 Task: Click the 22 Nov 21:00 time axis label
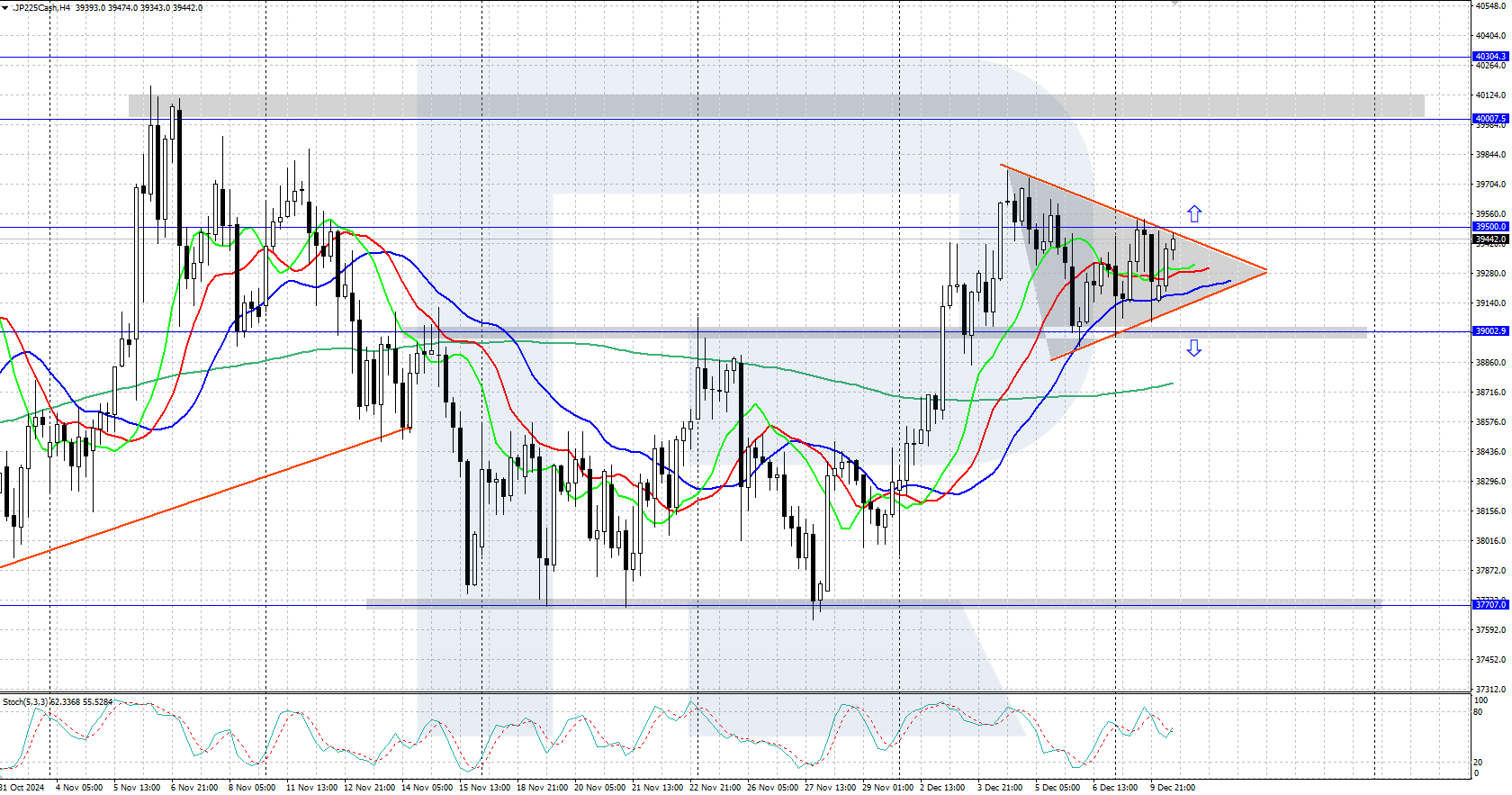point(717,788)
